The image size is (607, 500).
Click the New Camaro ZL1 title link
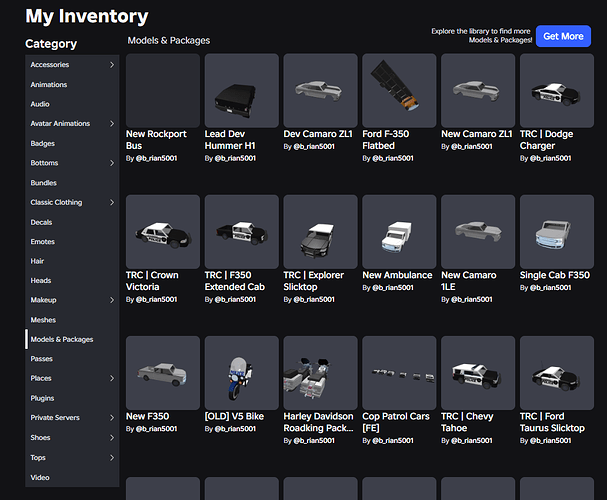pyautogui.click(x=477, y=134)
